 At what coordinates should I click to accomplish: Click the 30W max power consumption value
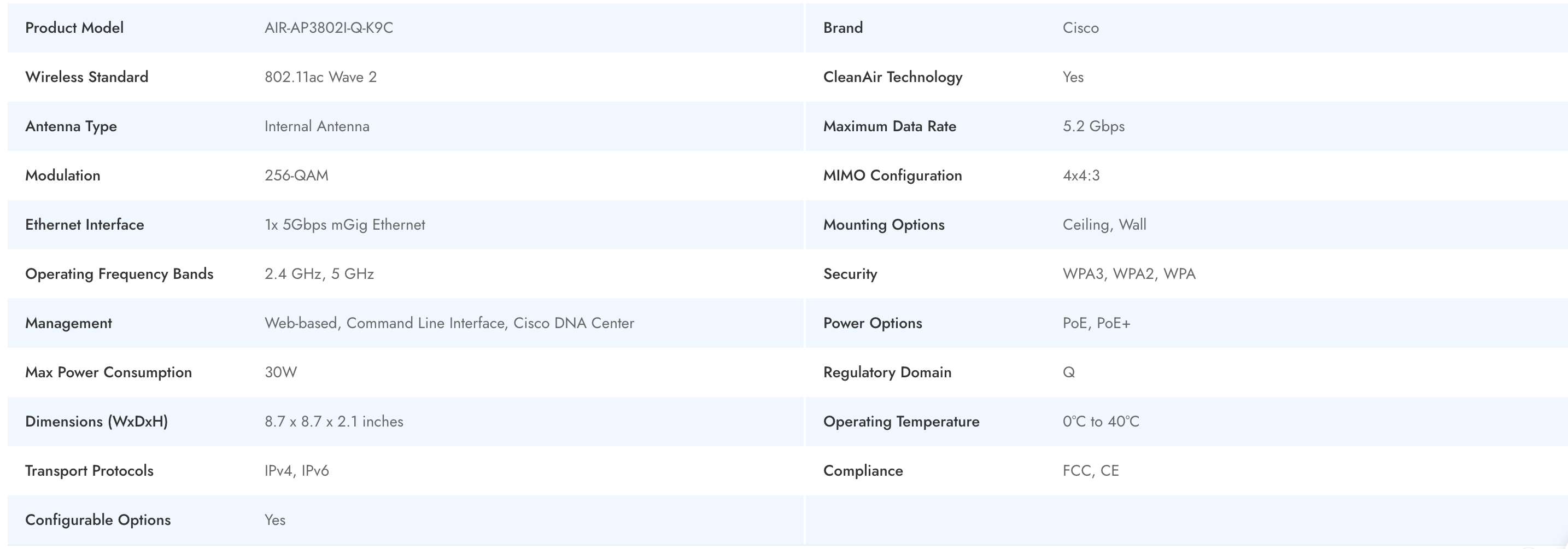(280, 372)
